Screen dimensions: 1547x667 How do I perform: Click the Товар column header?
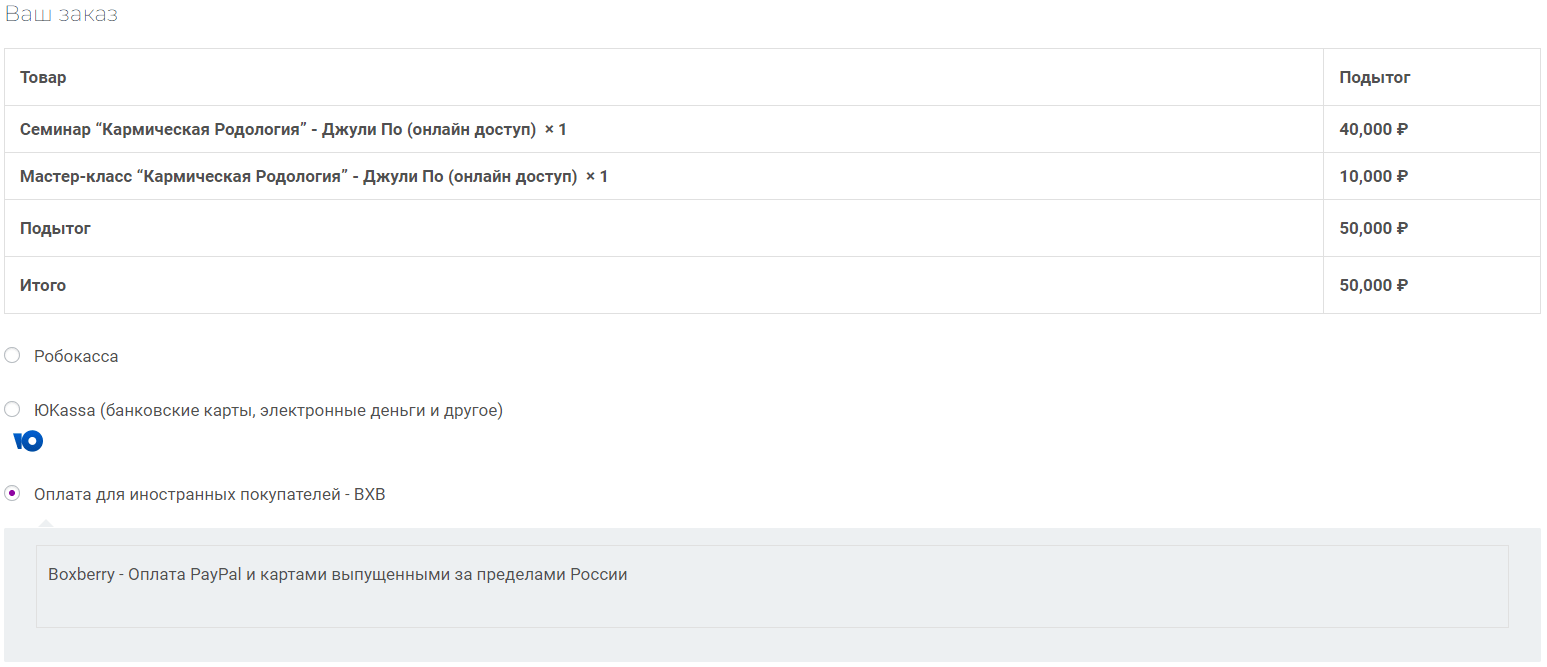point(43,77)
